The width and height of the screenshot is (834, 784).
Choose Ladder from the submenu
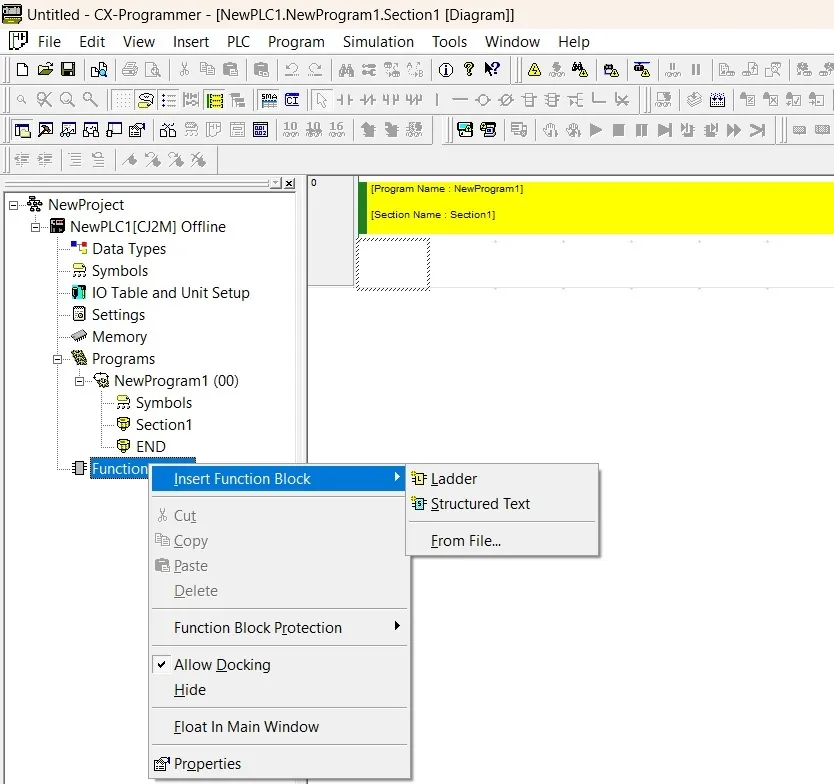[x=502, y=479]
